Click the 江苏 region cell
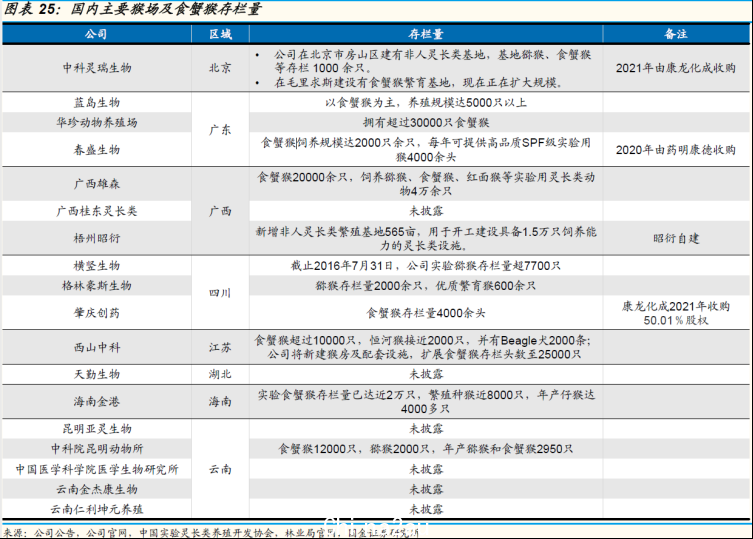753x539 pixels. click(220, 347)
